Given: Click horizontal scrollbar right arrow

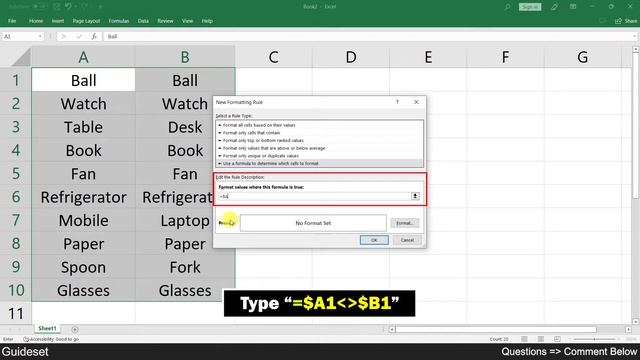Looking at the screenshot, I should coord(628,329).
